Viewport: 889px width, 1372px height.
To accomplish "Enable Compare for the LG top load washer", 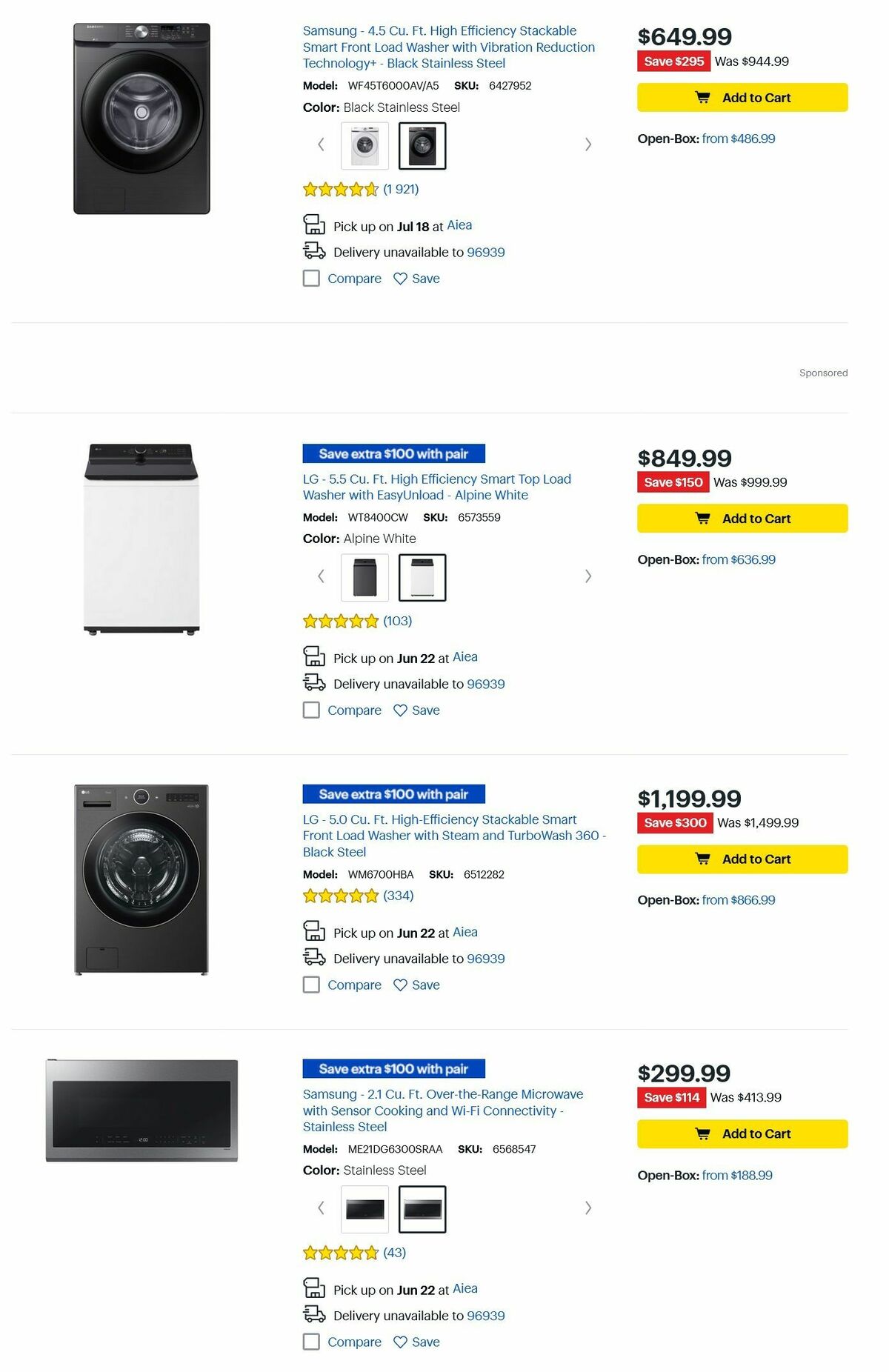I will click(x=310, y=710).
